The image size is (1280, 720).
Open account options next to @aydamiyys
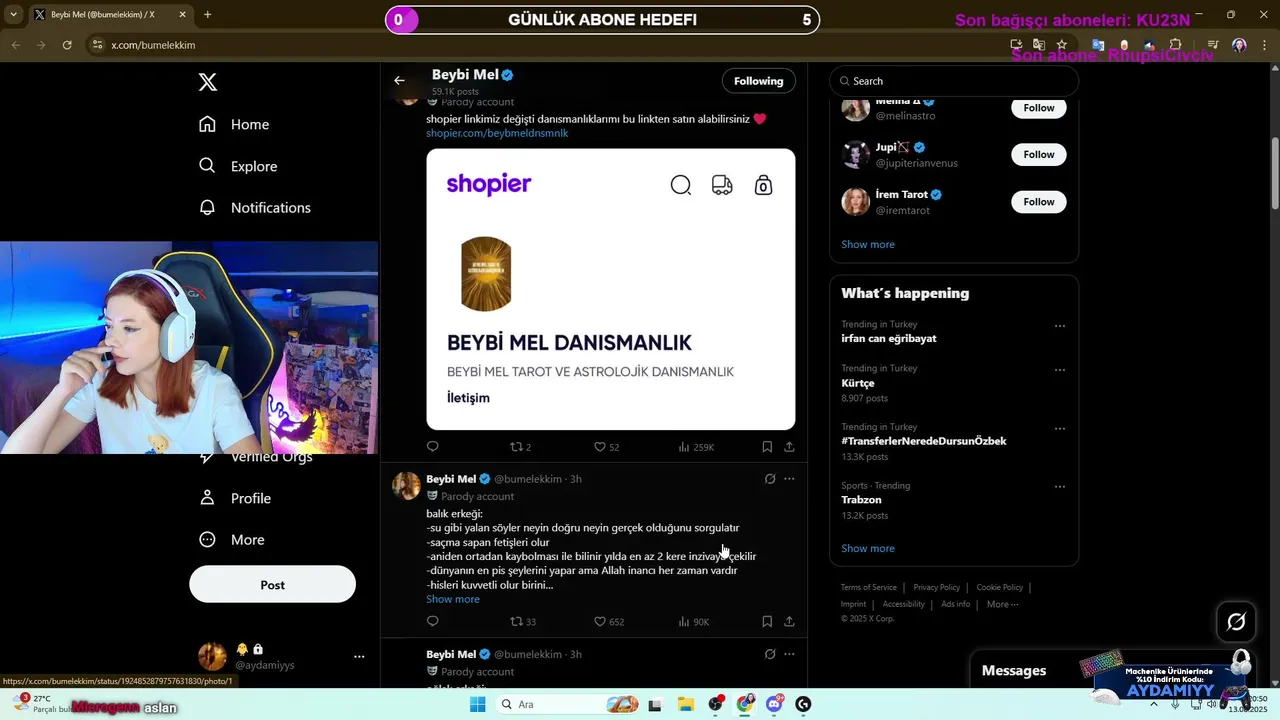coord(359,657)
